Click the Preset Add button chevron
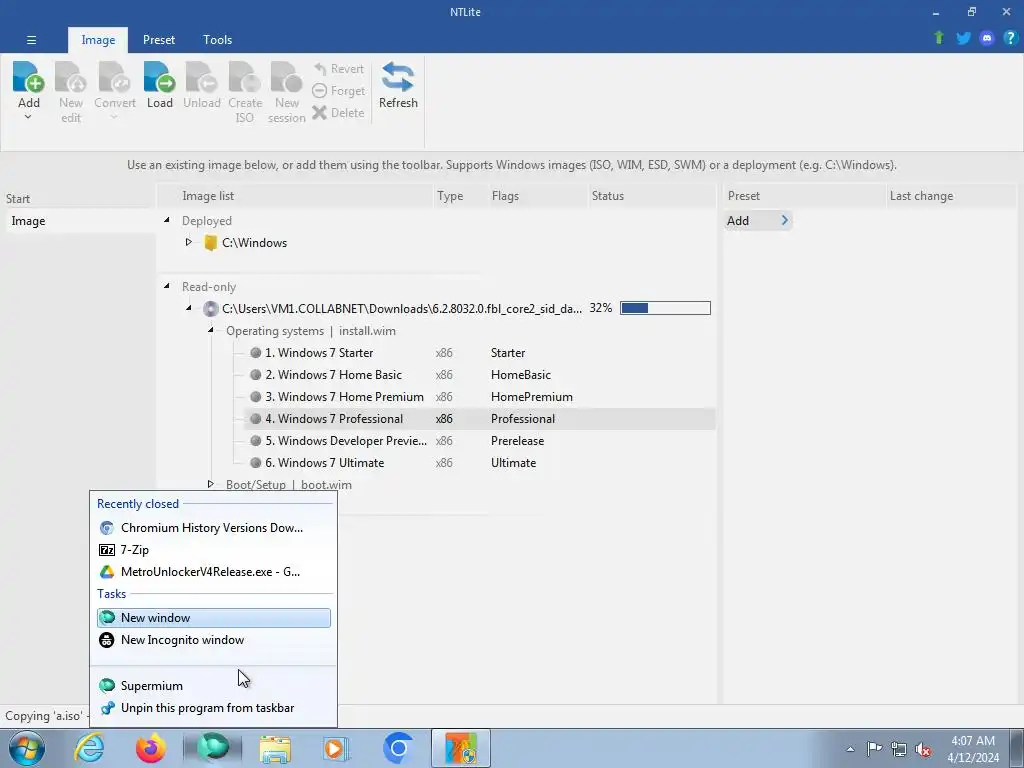 (784, 221)
